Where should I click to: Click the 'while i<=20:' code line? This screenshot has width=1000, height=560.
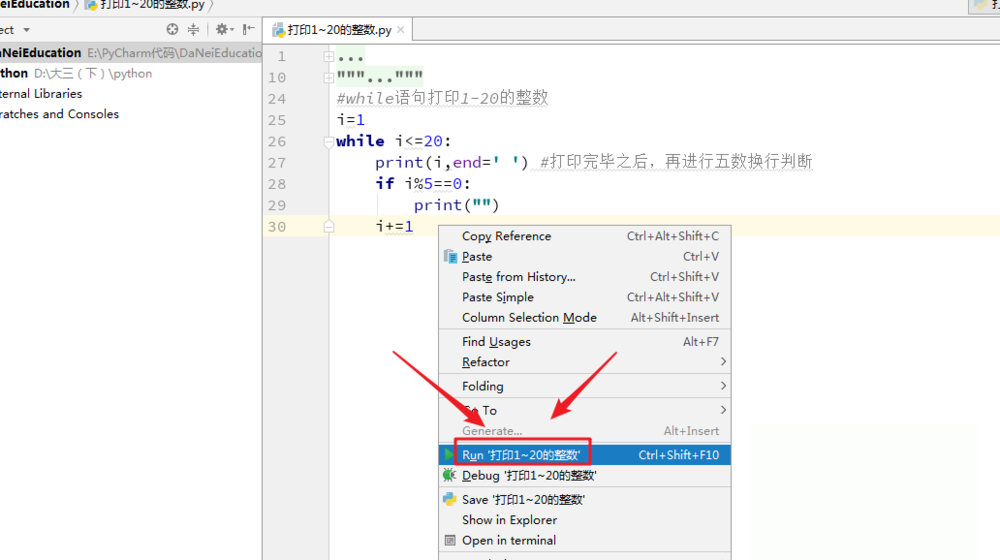(393, 142)
